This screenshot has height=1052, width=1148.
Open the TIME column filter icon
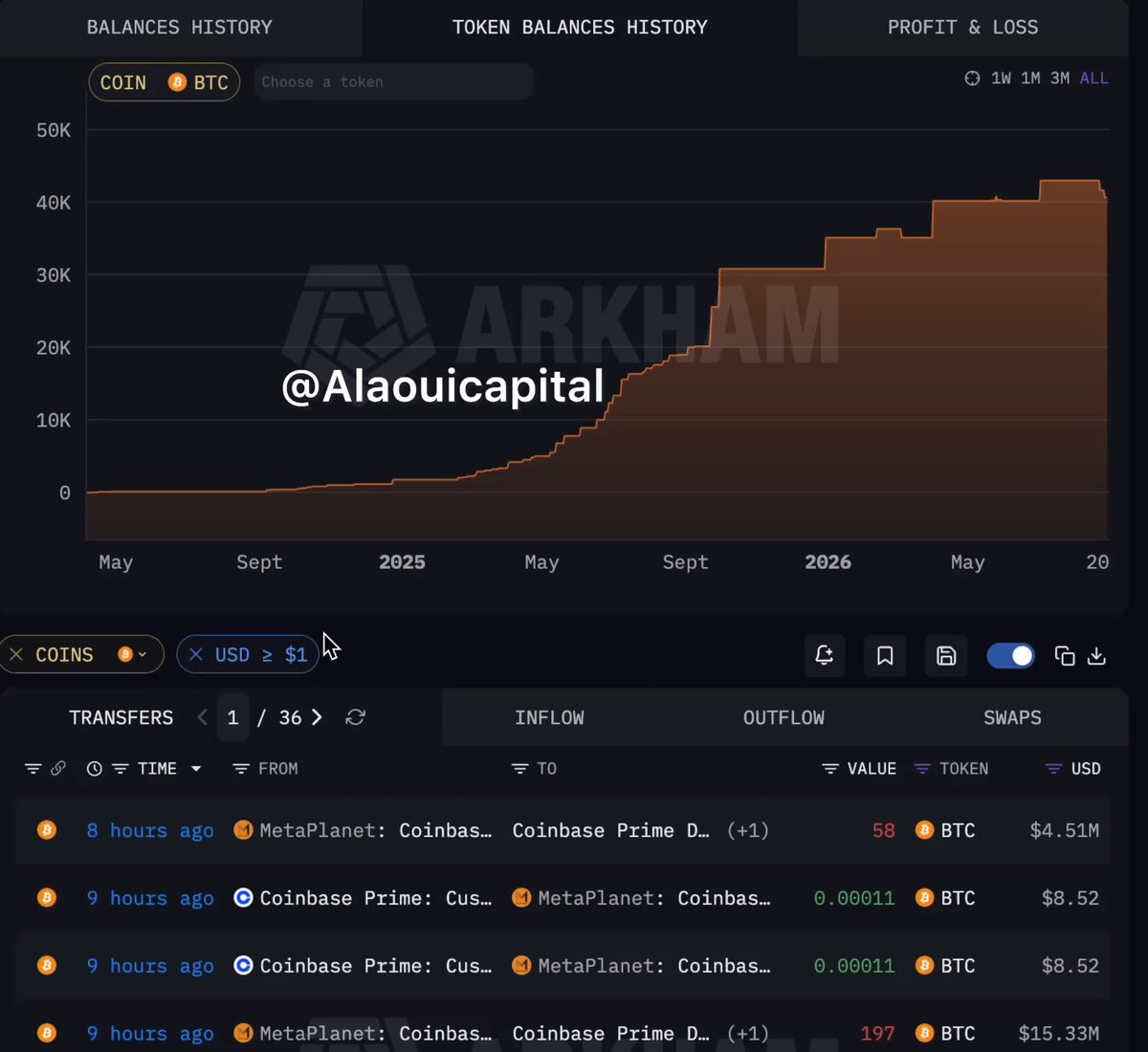tap(120, 769)
